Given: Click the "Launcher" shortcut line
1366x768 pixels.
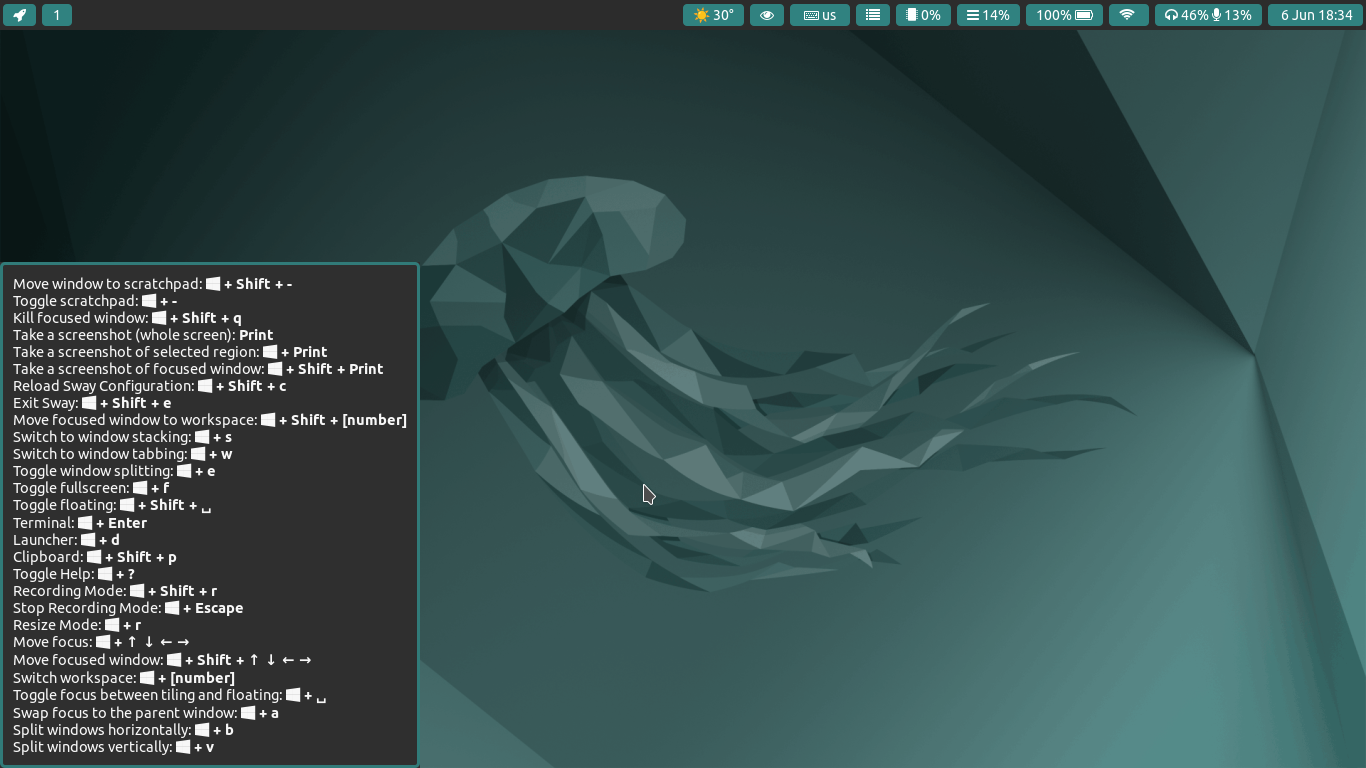Looking at the screenshot, I should [66, 540].
